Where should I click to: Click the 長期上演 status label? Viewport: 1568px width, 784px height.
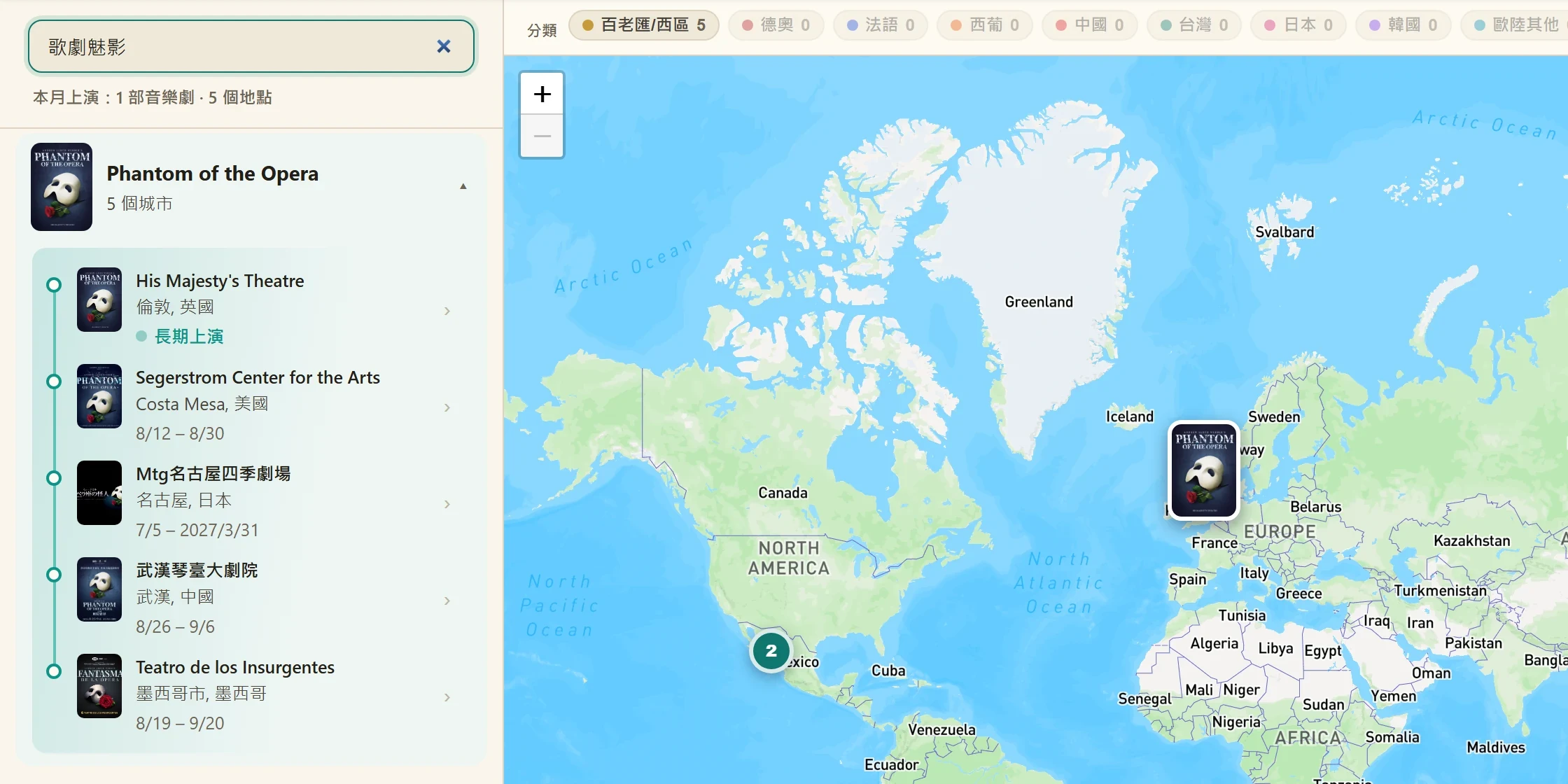pos(189,337)
